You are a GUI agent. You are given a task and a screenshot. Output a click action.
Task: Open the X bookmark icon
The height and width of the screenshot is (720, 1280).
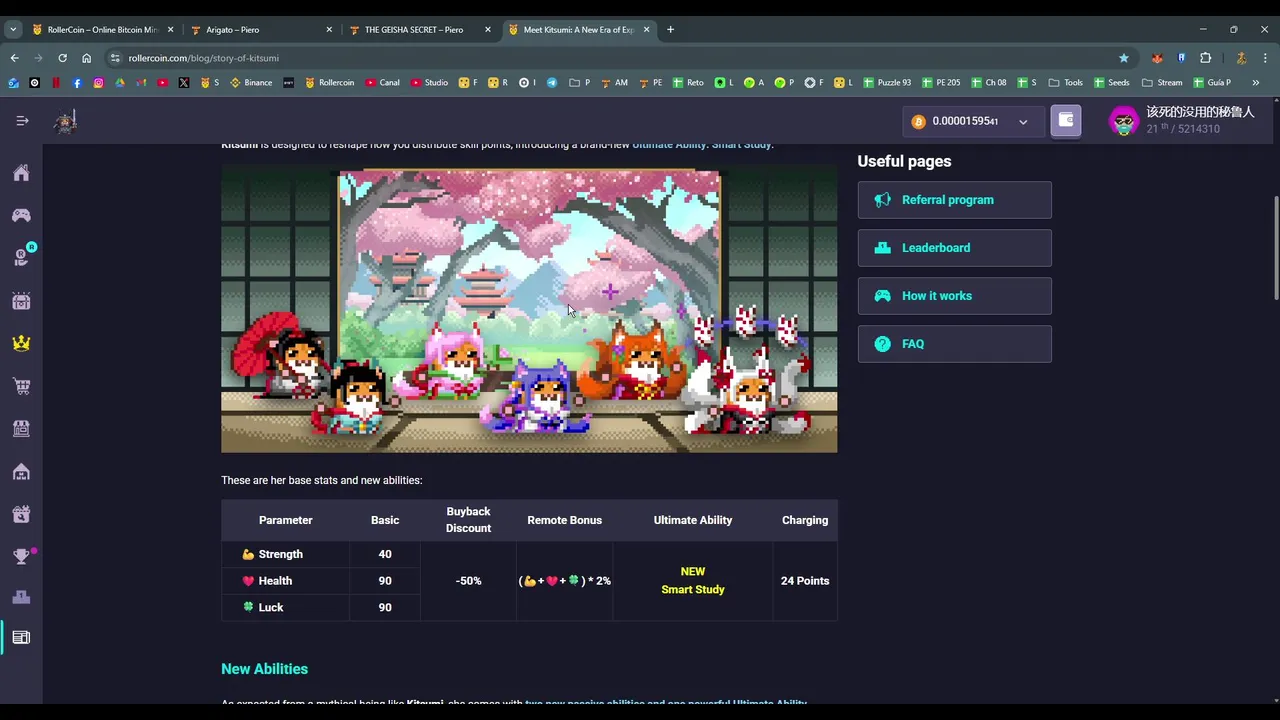pyautogui.click(x=184, y=83)
